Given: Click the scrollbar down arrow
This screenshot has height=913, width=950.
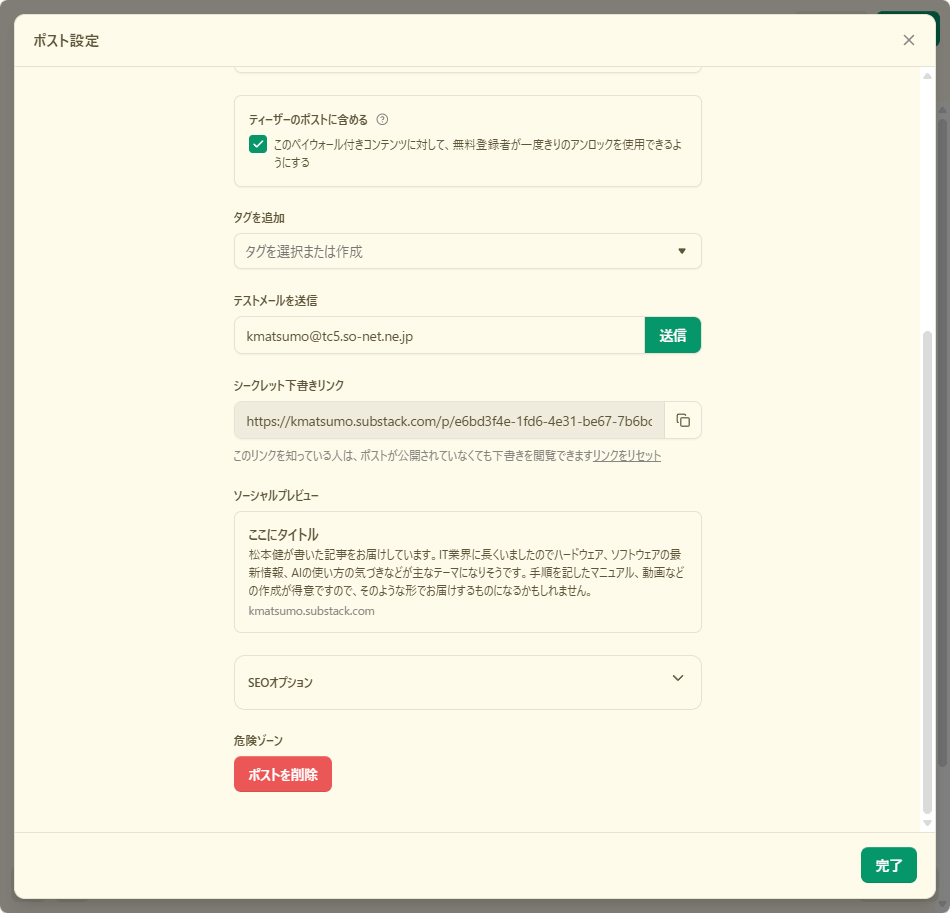Looking at the screenshot, I should click(927, 823).
